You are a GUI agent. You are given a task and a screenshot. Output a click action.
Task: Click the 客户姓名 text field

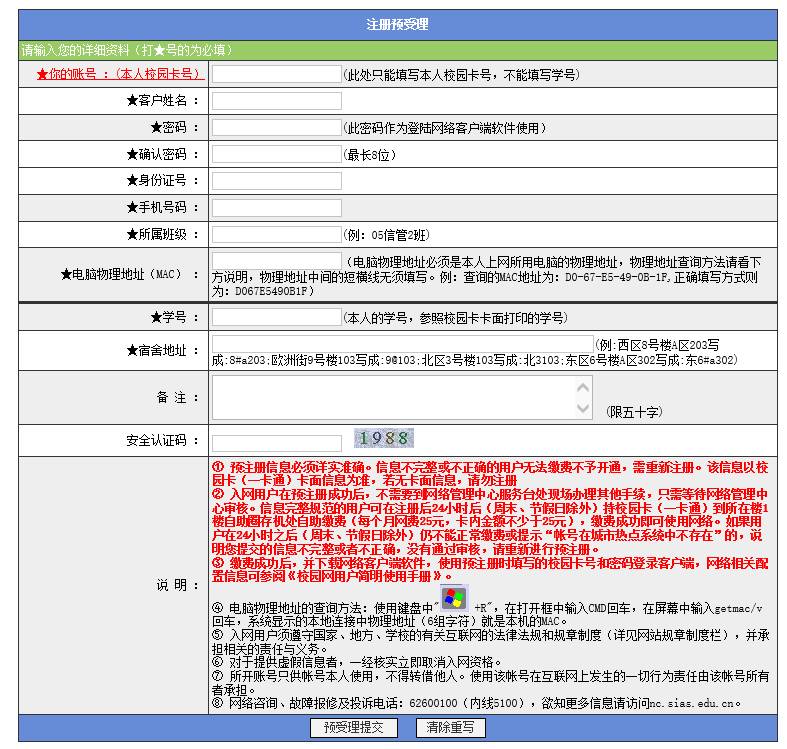pyautogui.click(x=276, y=101)
